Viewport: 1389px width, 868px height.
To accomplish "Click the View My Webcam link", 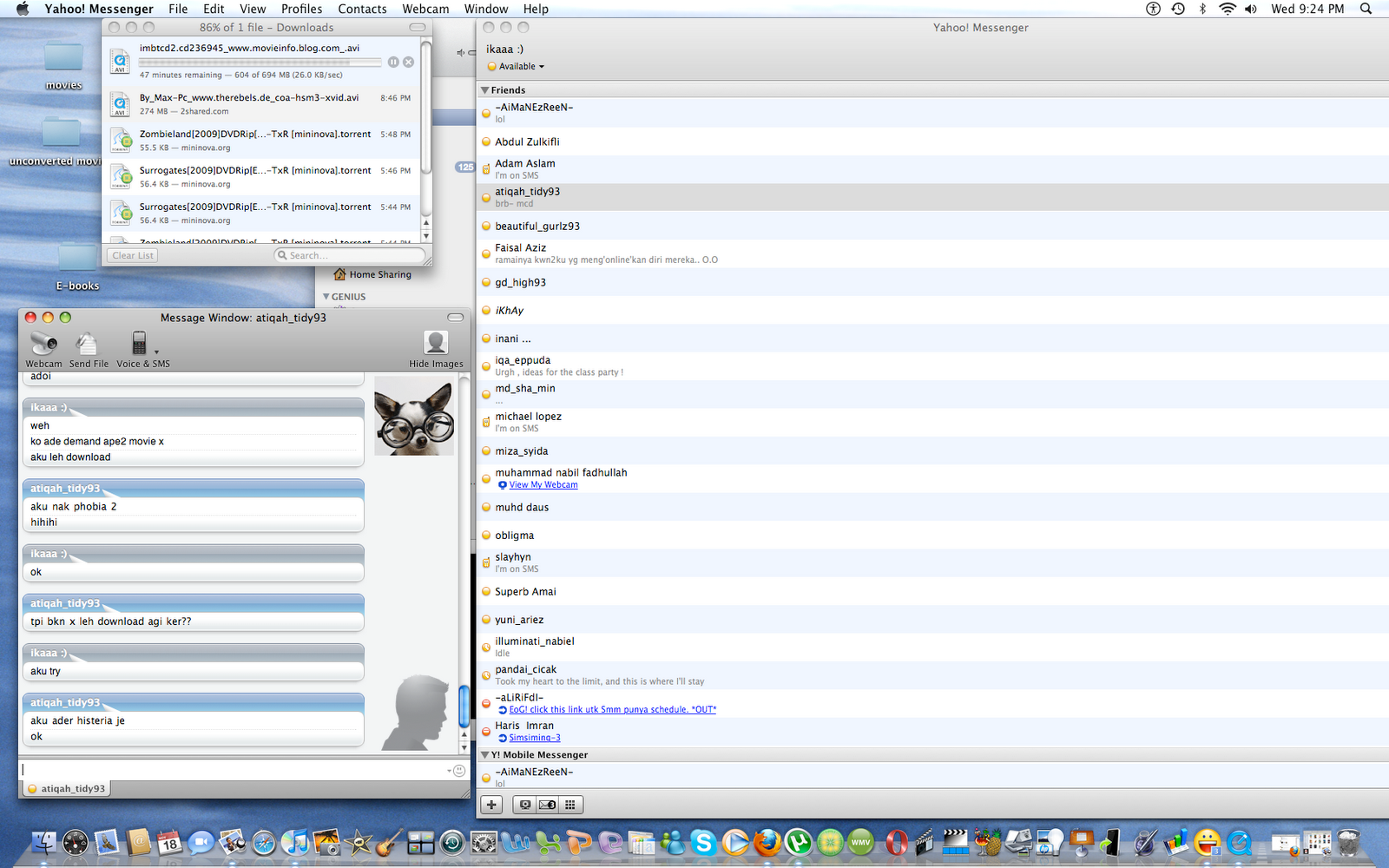I will 543,485.
